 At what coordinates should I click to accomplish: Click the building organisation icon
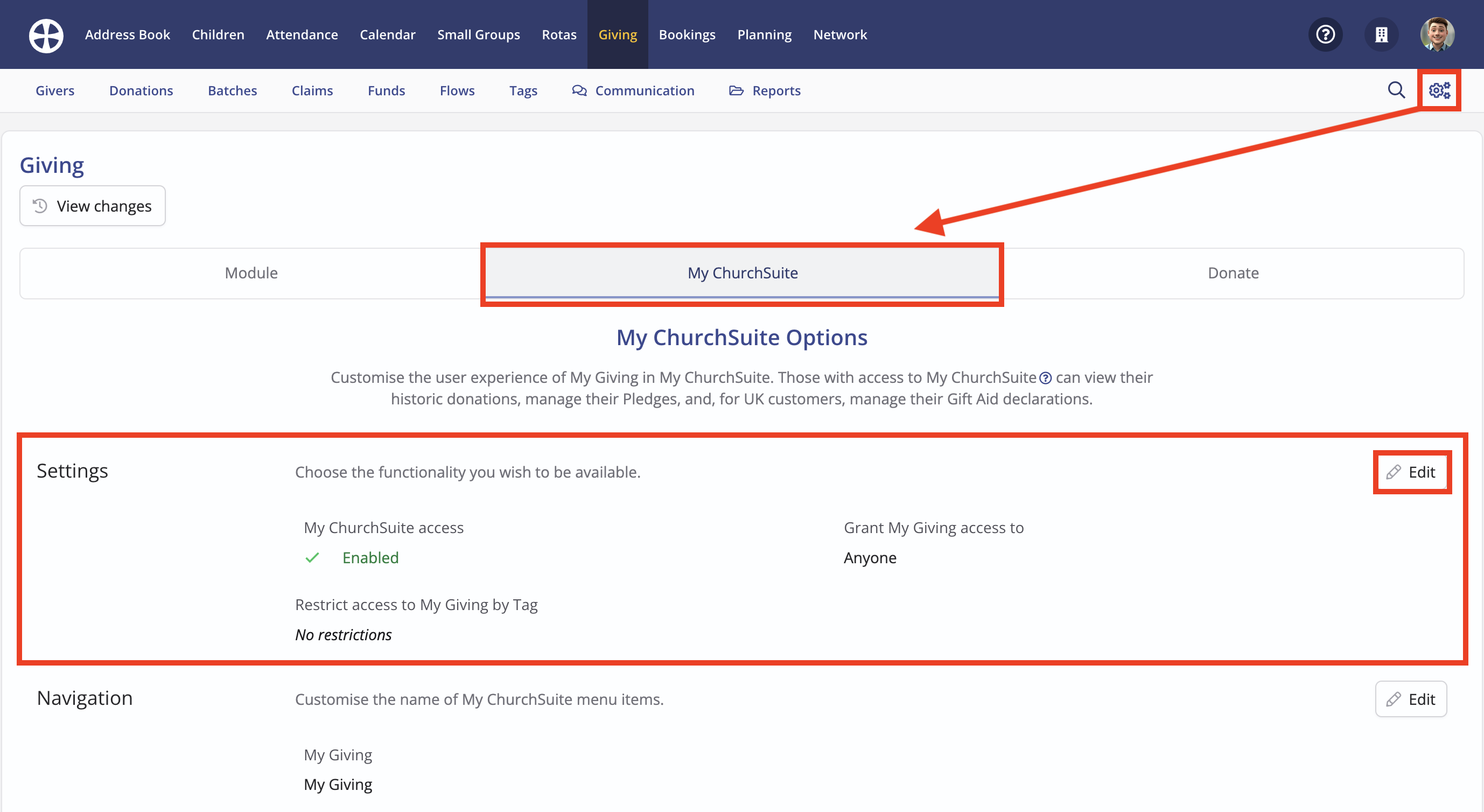(x=1382, y=34)
